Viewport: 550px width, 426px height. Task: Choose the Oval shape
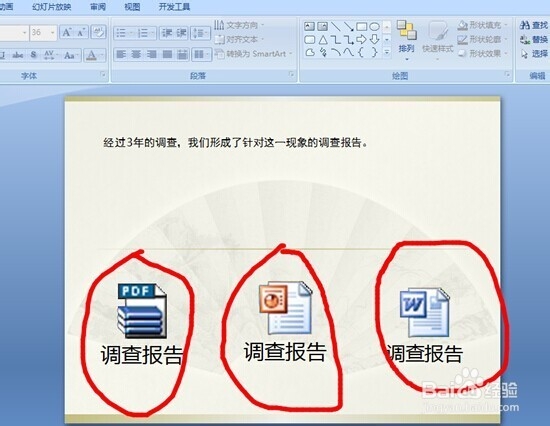tap(374, 26)
